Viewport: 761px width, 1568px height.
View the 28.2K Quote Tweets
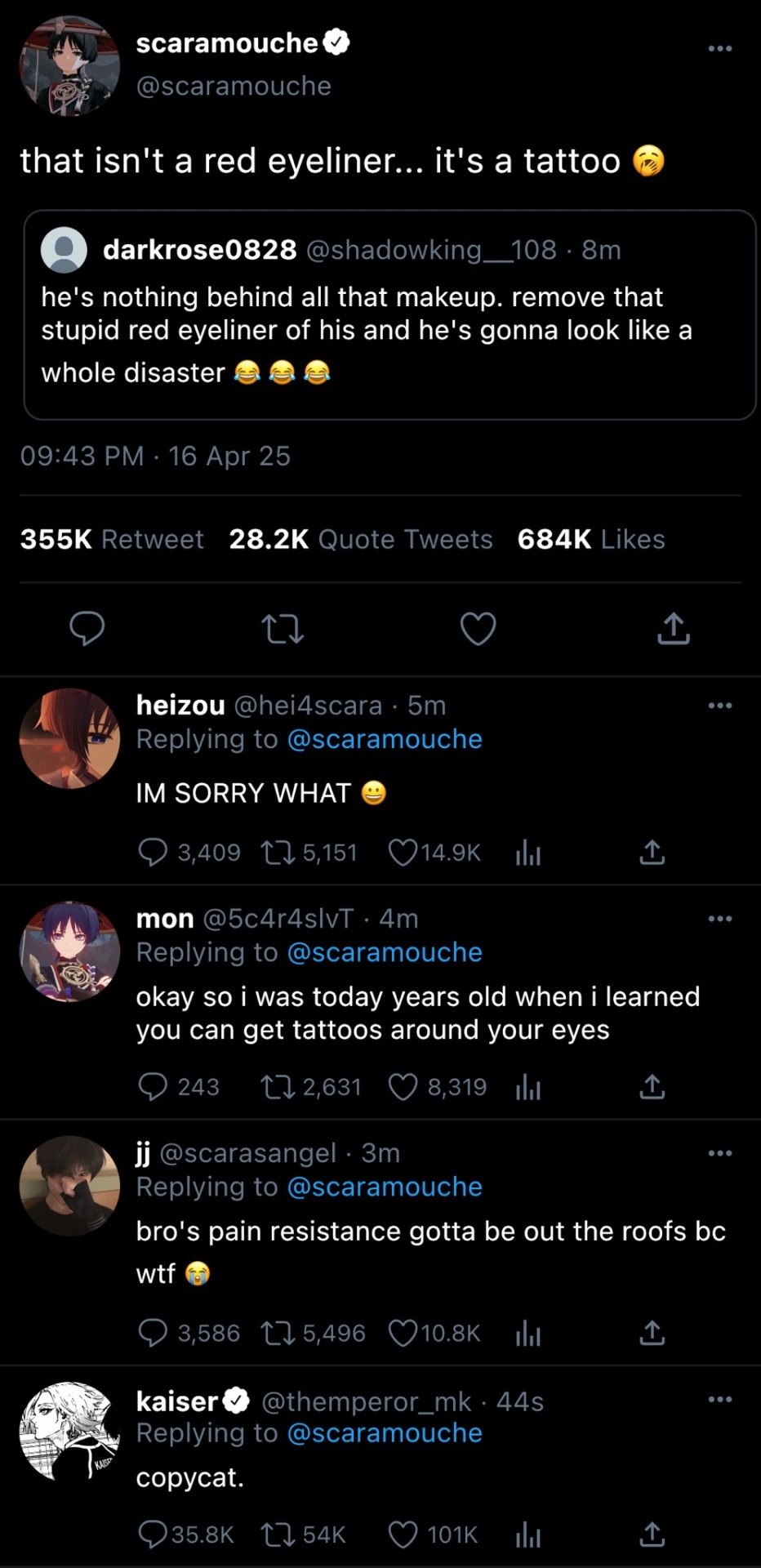click(360, 539)
